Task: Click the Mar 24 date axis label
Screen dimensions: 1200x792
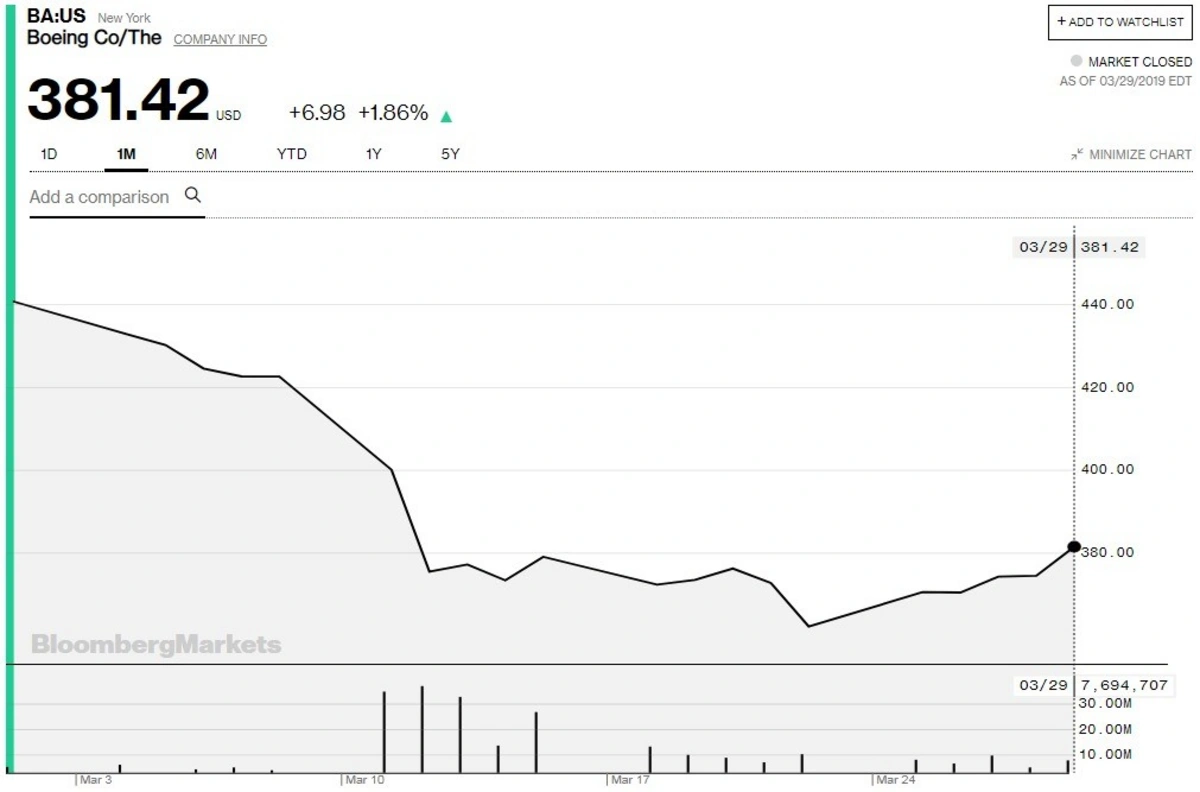Action: tap(896, 779)
